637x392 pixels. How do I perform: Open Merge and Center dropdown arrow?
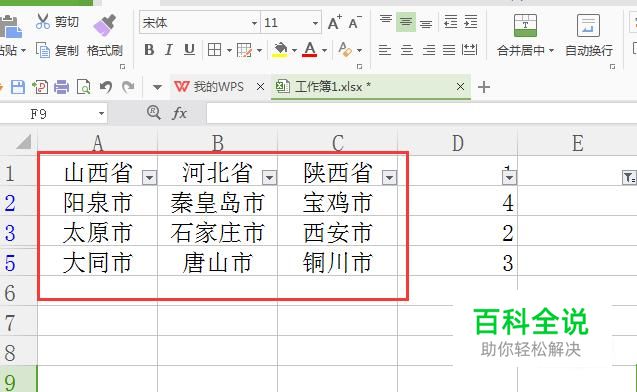coord(551,51)
